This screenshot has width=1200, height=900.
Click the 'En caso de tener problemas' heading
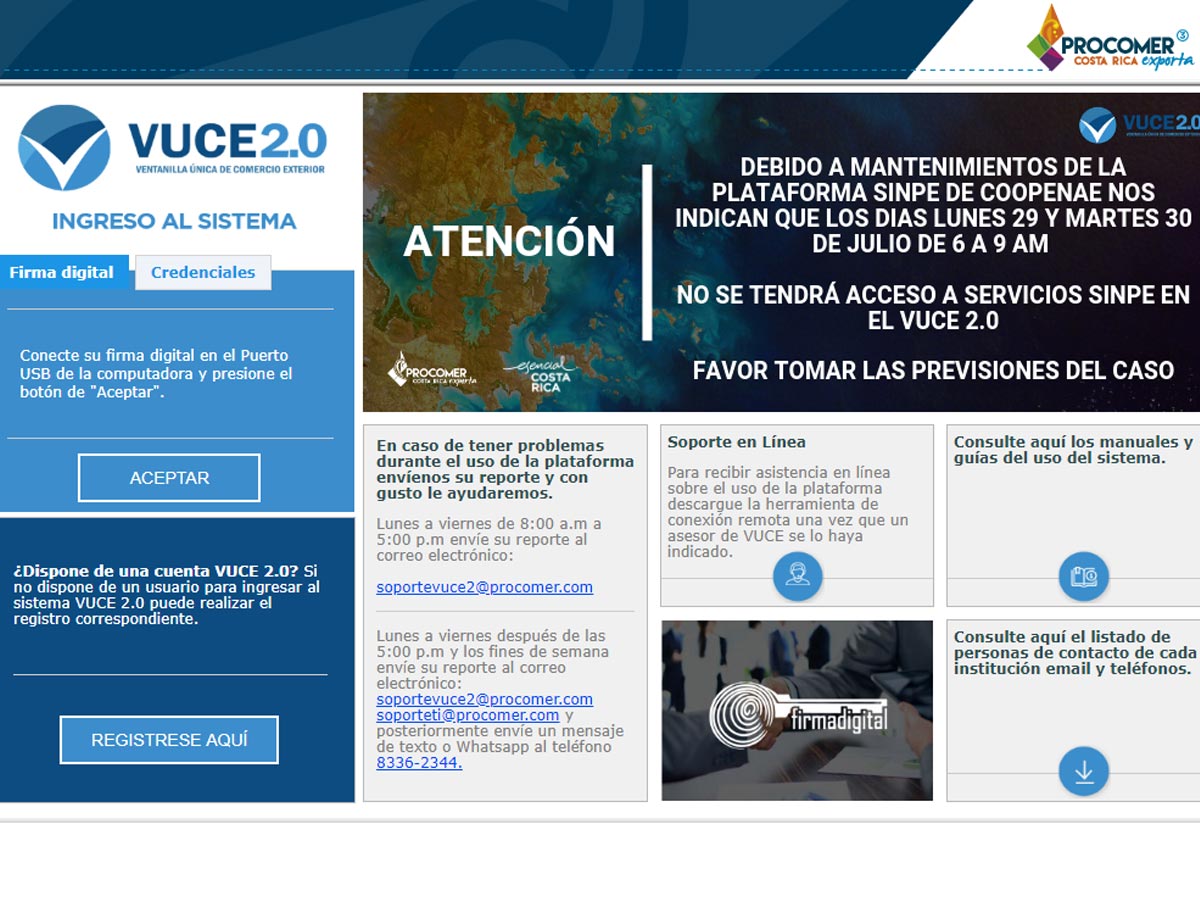(x=505, y=469)
